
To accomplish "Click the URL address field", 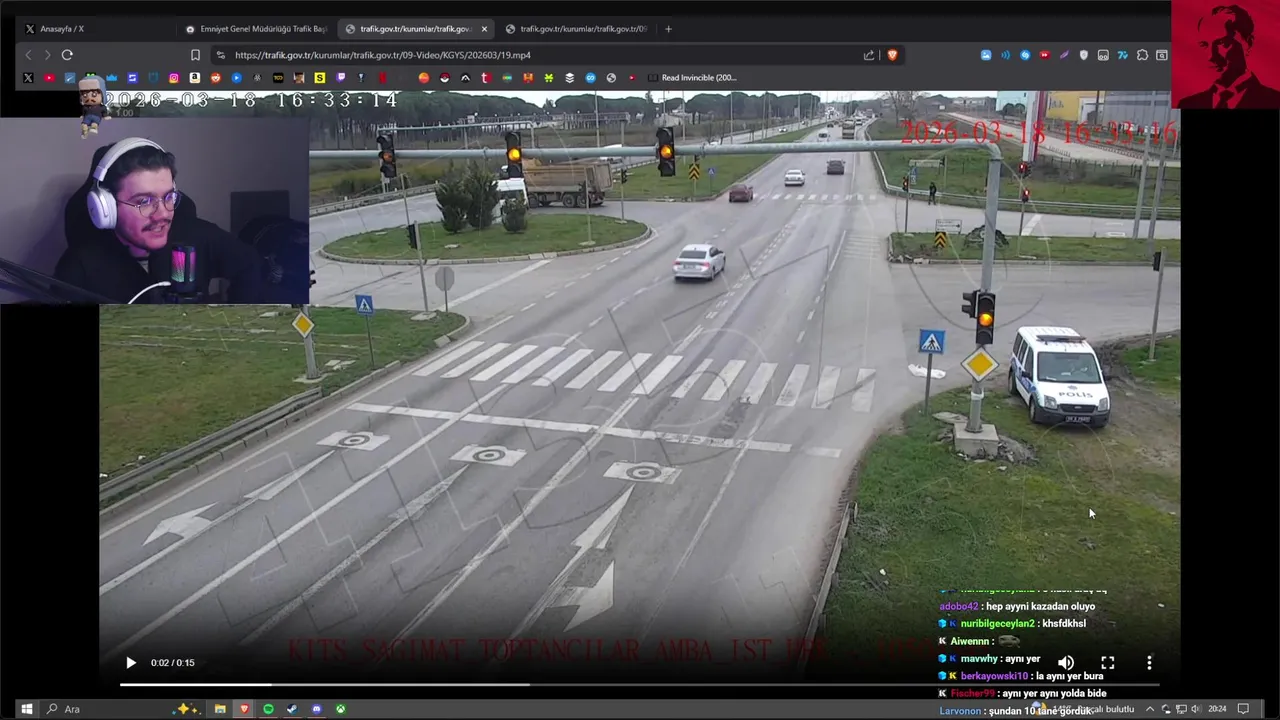I will click(x=540, y=55).
